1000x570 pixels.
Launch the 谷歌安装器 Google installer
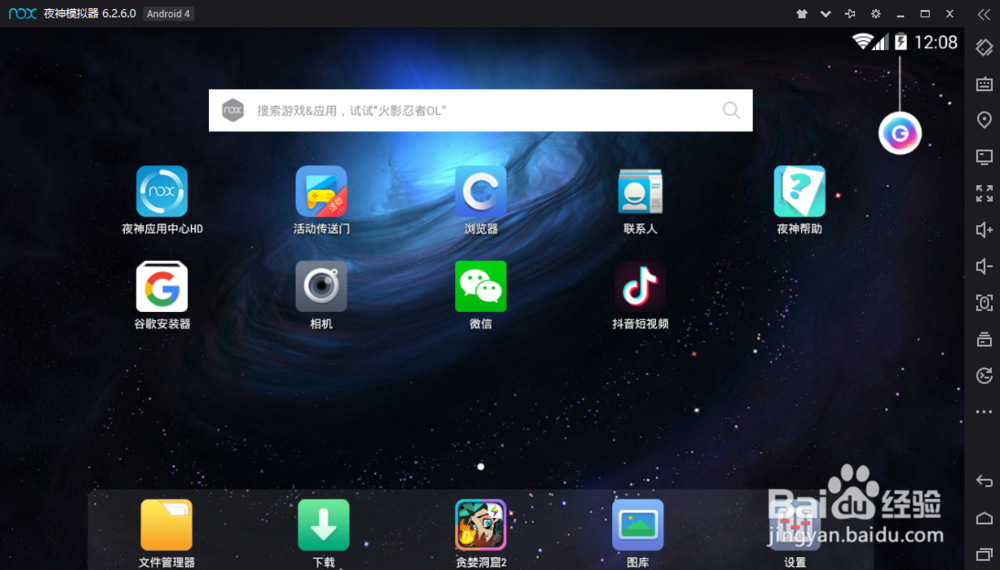tap(162, 286)
